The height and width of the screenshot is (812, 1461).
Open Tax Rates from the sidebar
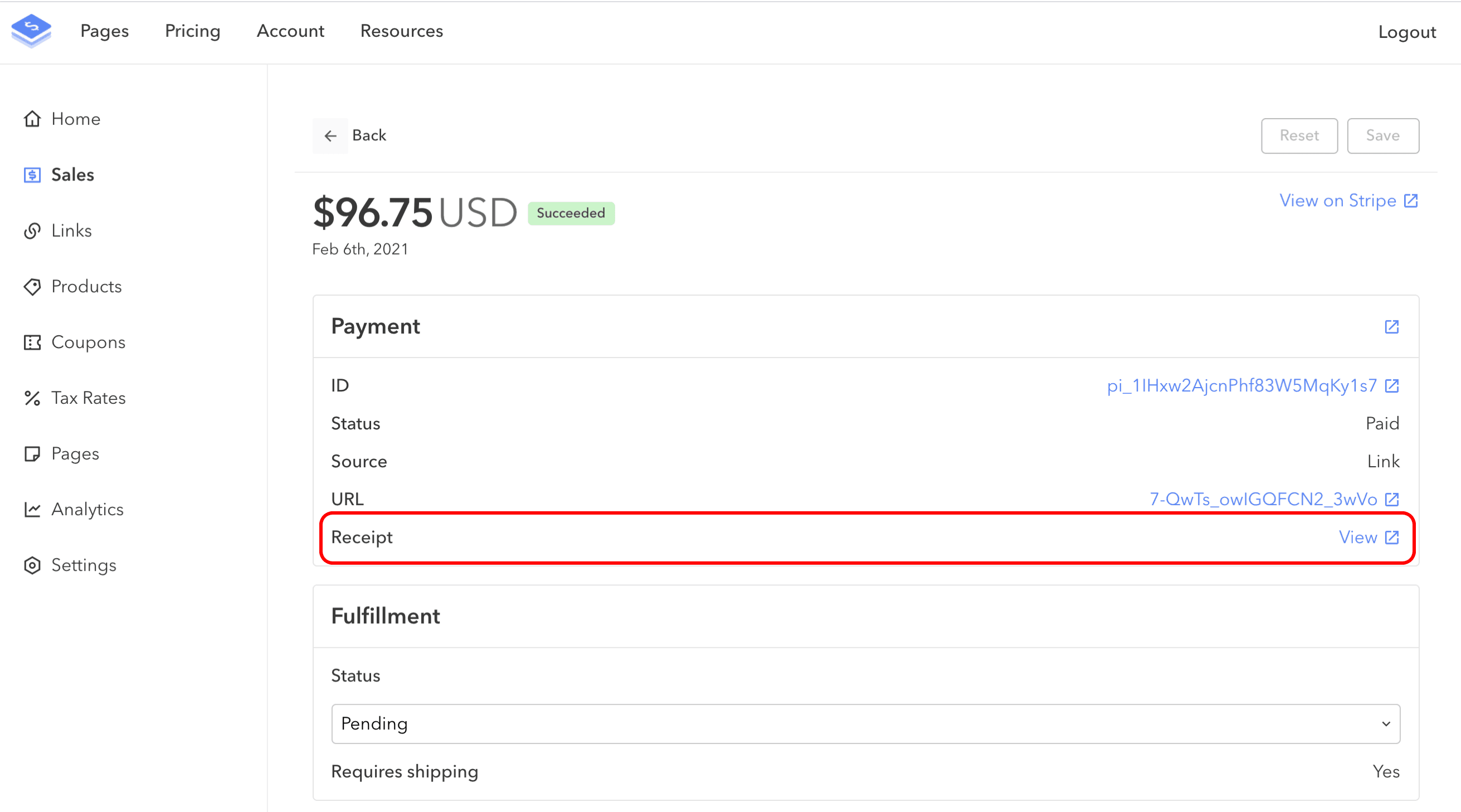coord(89,398)
